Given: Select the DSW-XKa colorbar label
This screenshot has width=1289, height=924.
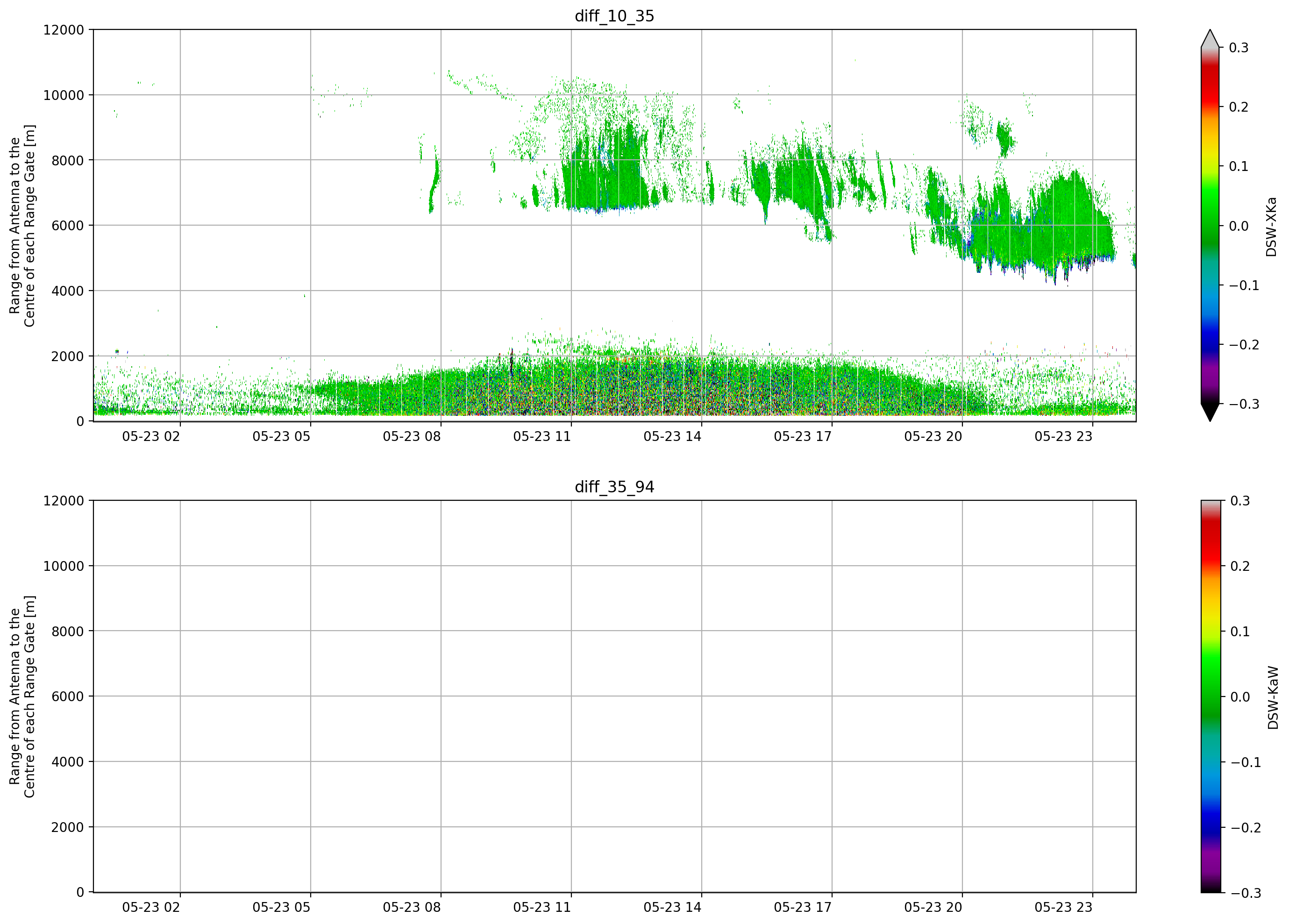Looking at the screenshot, I should click(x=1271, y=227).
